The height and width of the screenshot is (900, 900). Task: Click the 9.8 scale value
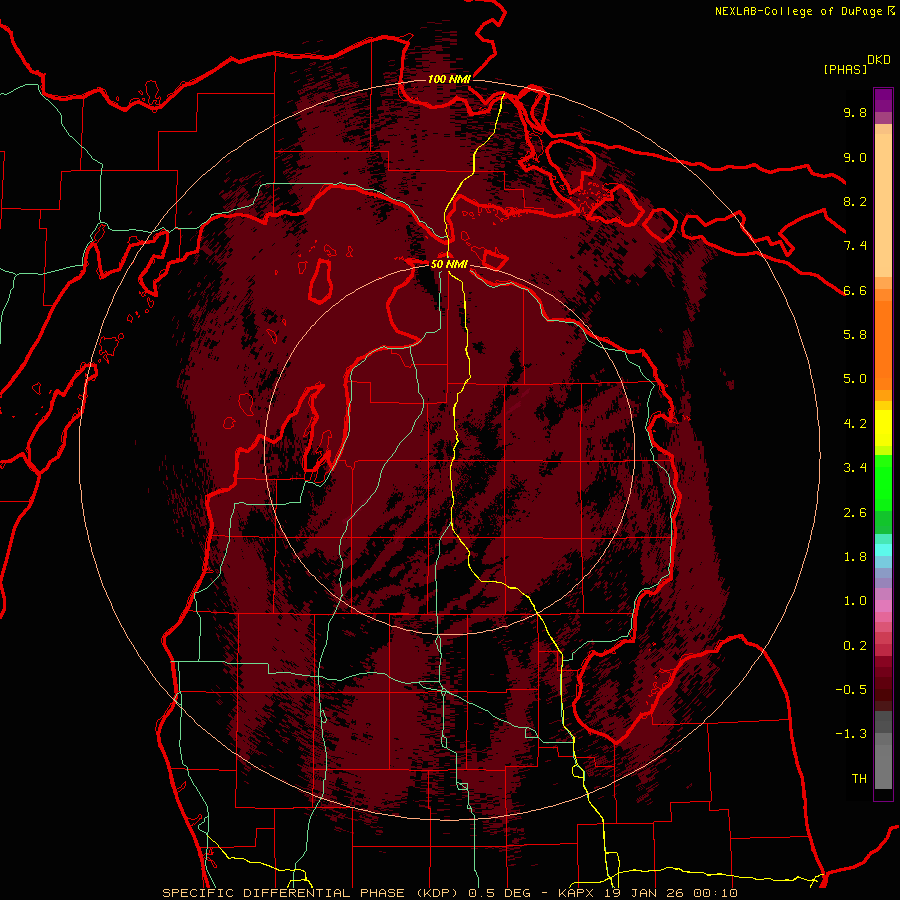(x=855, y=112)
